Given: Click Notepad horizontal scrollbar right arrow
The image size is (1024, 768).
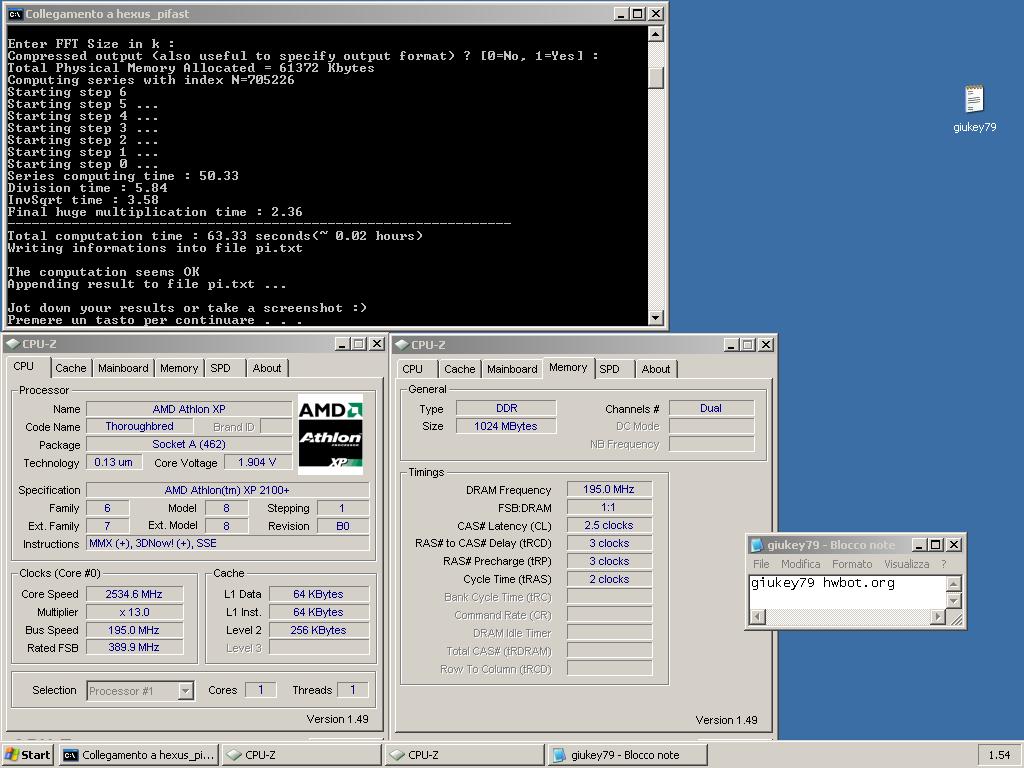Looking at the screenshot, I should pyautogui.click(x=938, y=616).
